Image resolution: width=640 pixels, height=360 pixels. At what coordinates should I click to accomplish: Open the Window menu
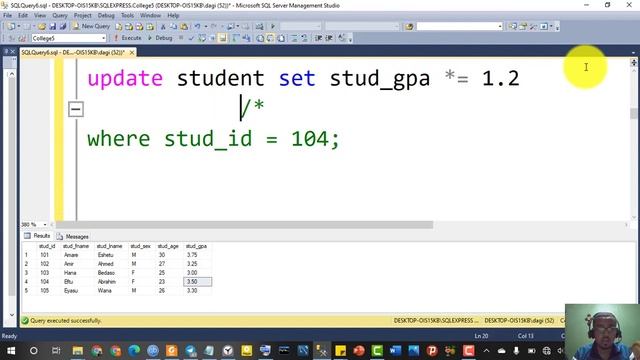[x=150, y=15]
